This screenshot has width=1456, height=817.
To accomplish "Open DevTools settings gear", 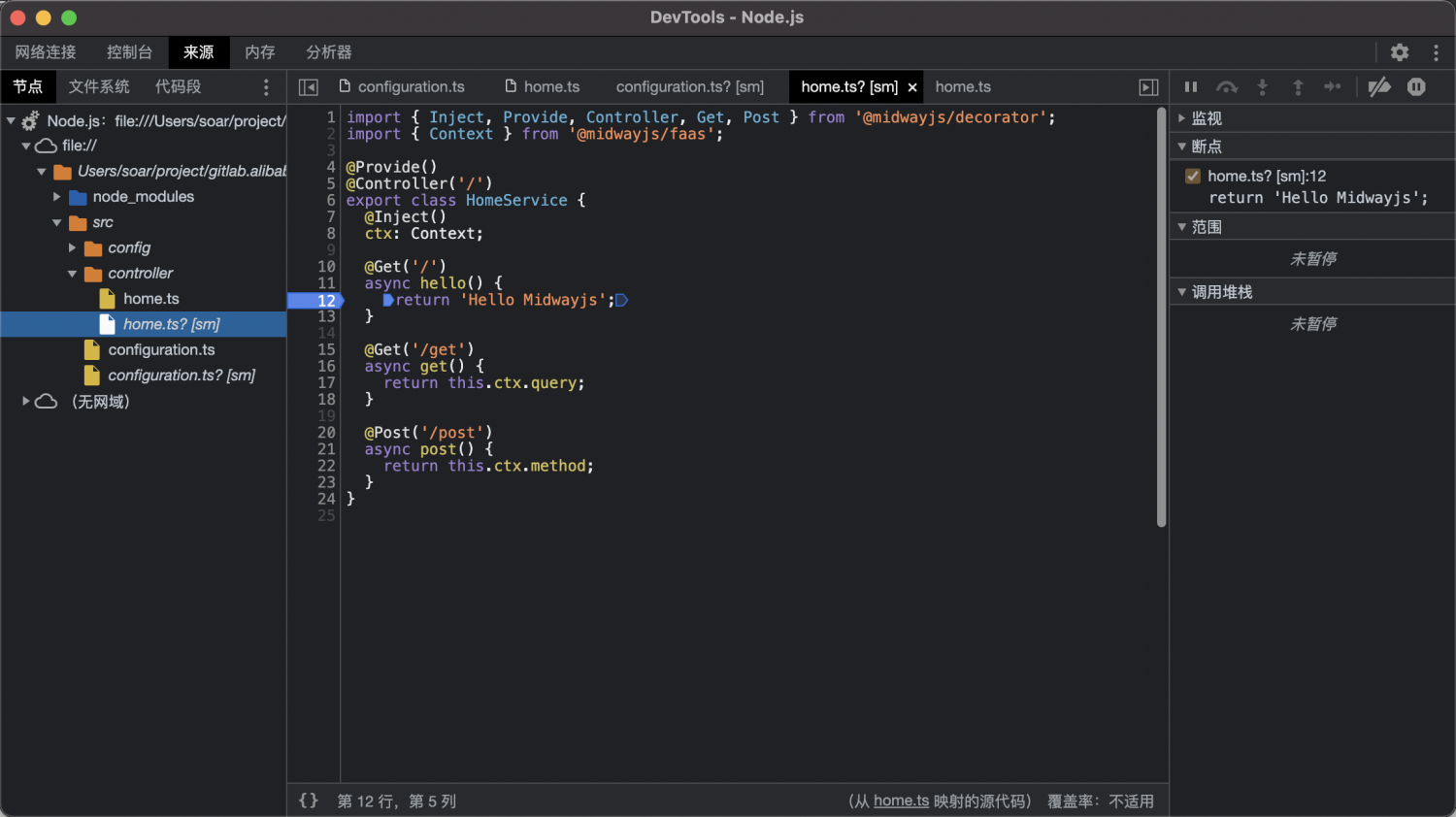I will click(1400, 52).
